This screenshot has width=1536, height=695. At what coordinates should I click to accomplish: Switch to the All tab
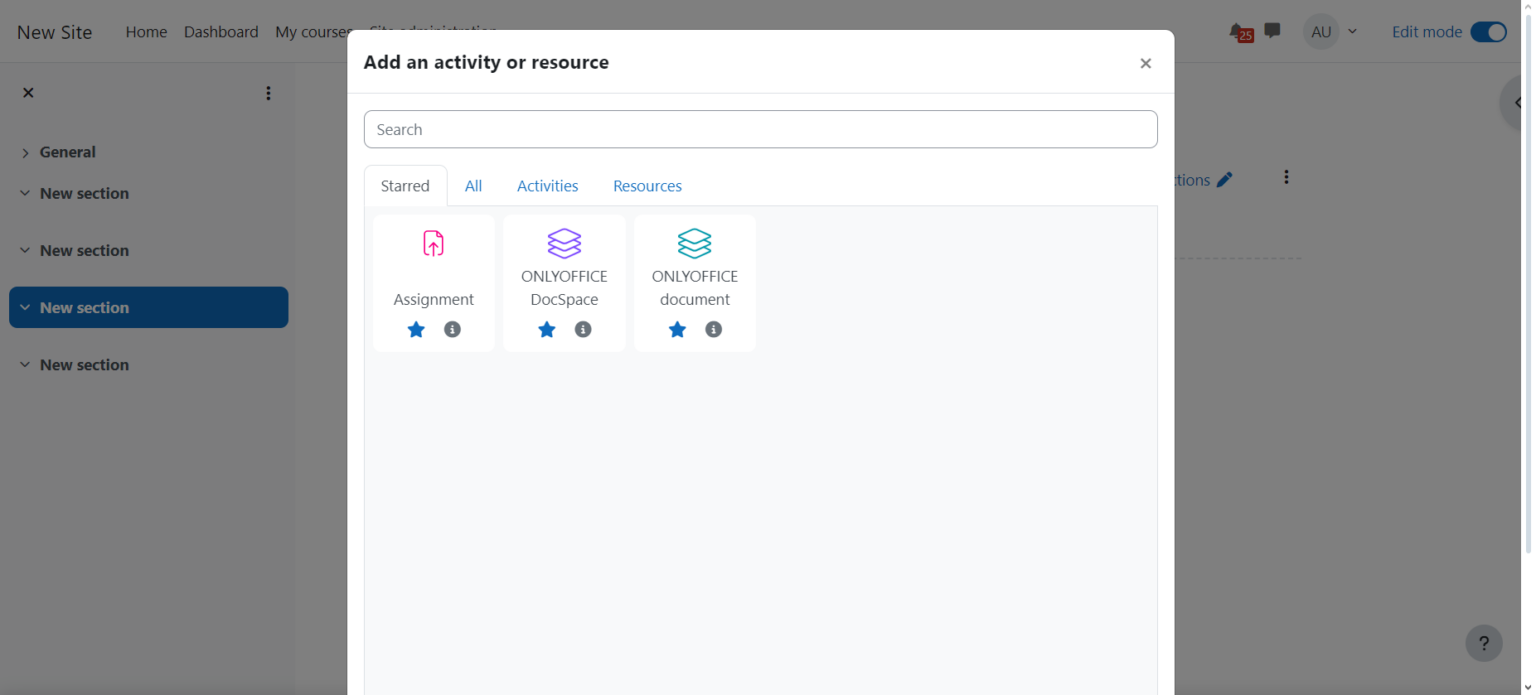(x=473, y=186)
